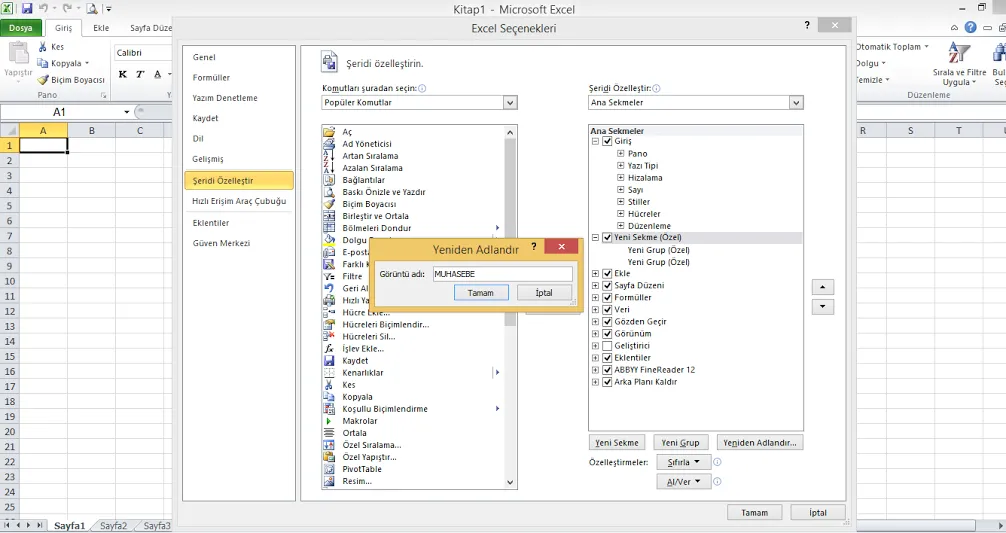
Task: Enable the Geliştirici checkbox
Action: [x=607, y=346]
